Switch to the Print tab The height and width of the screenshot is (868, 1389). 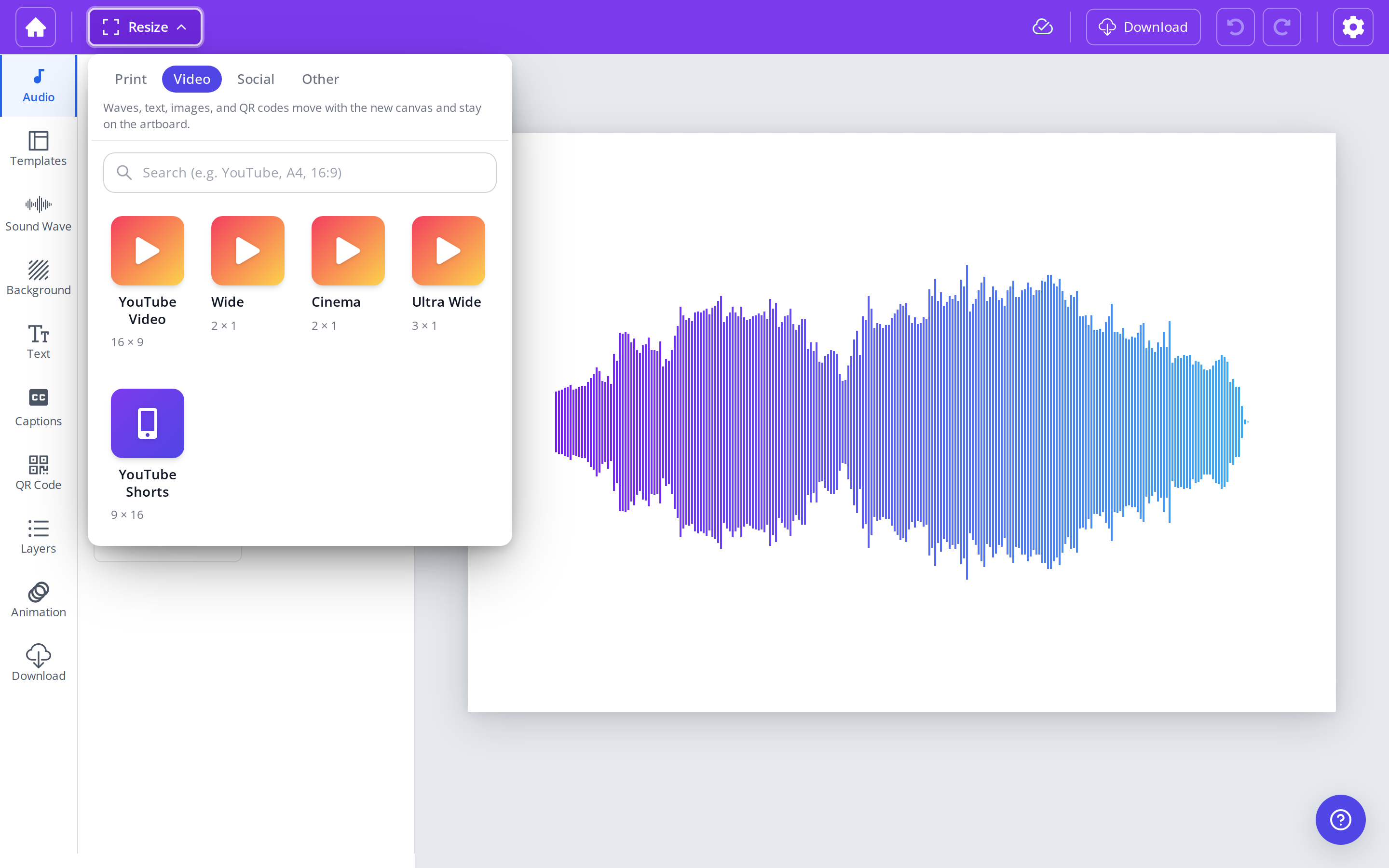pyautogui.click(x=131, y=79)
